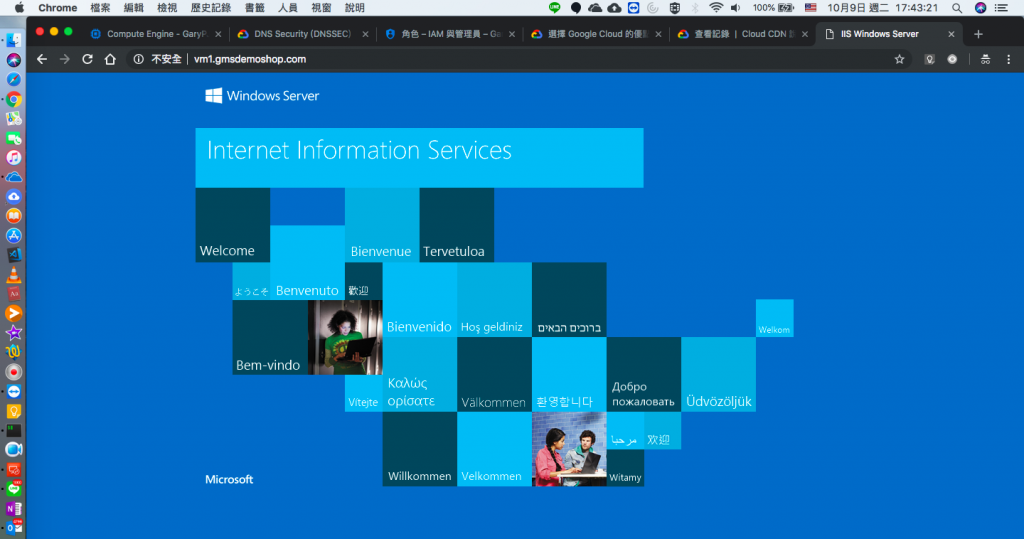Click the Wi-Fi icon in menu bar
The width and height of the screenshot is (1024, 539).
click(716, 8)
